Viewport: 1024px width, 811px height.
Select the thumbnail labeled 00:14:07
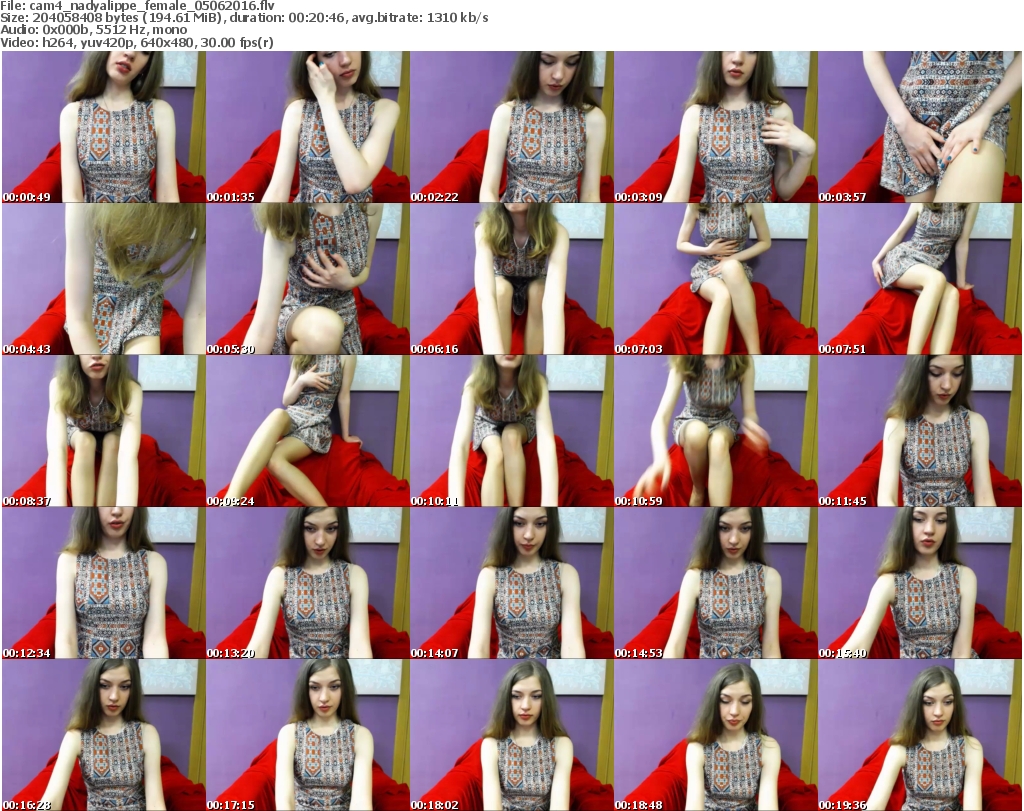[x=511, y=583]
